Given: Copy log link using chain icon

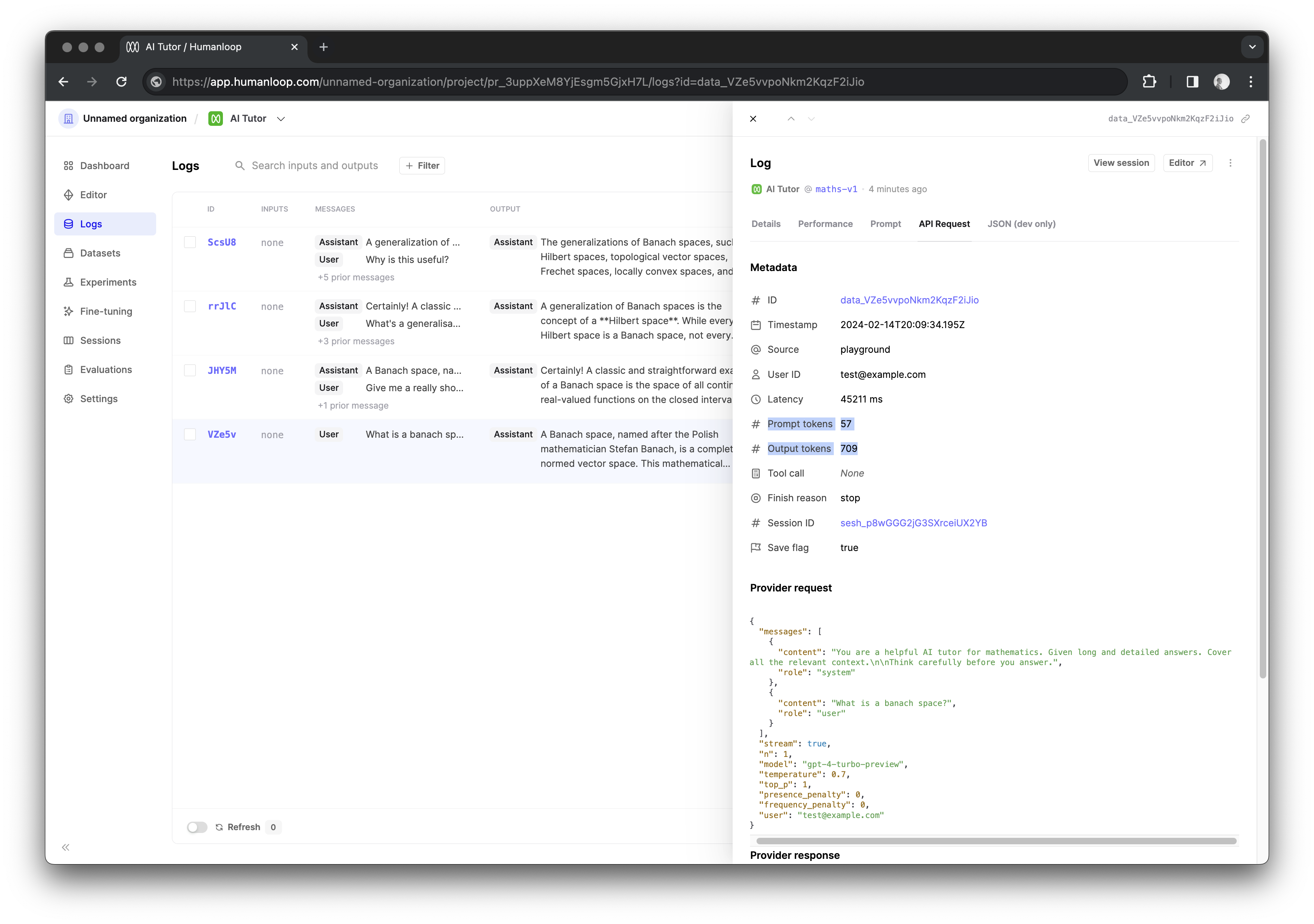Looking at the screenshot, I should click(1245, 119).
